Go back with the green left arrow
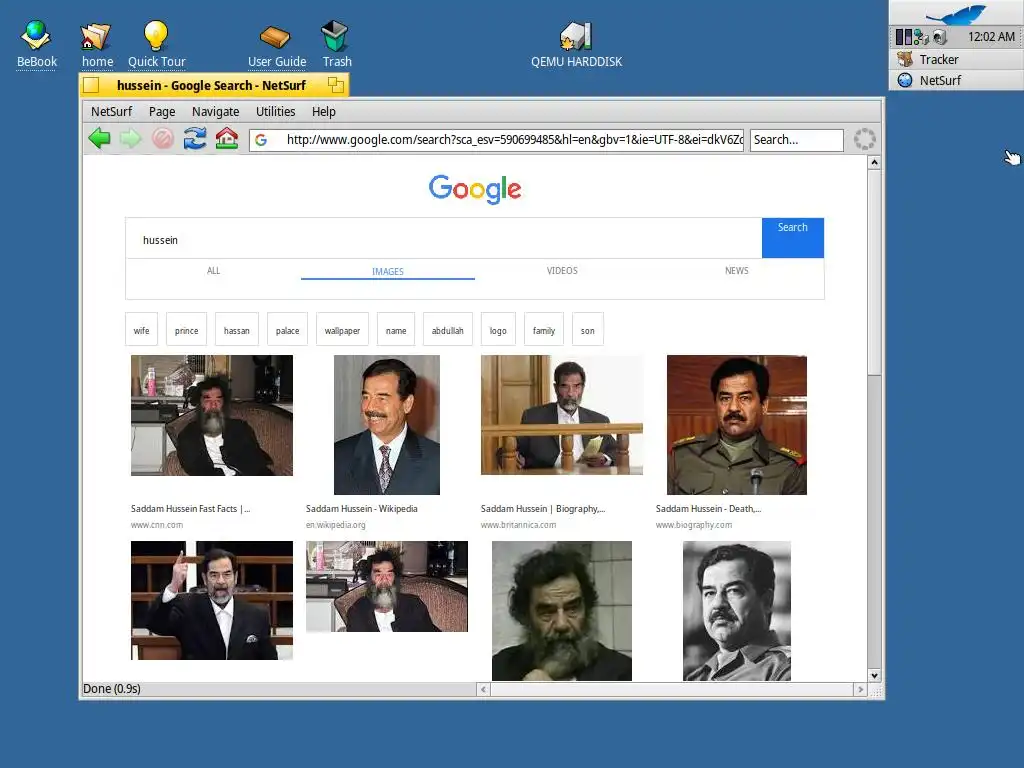 (x=99, y=138)
